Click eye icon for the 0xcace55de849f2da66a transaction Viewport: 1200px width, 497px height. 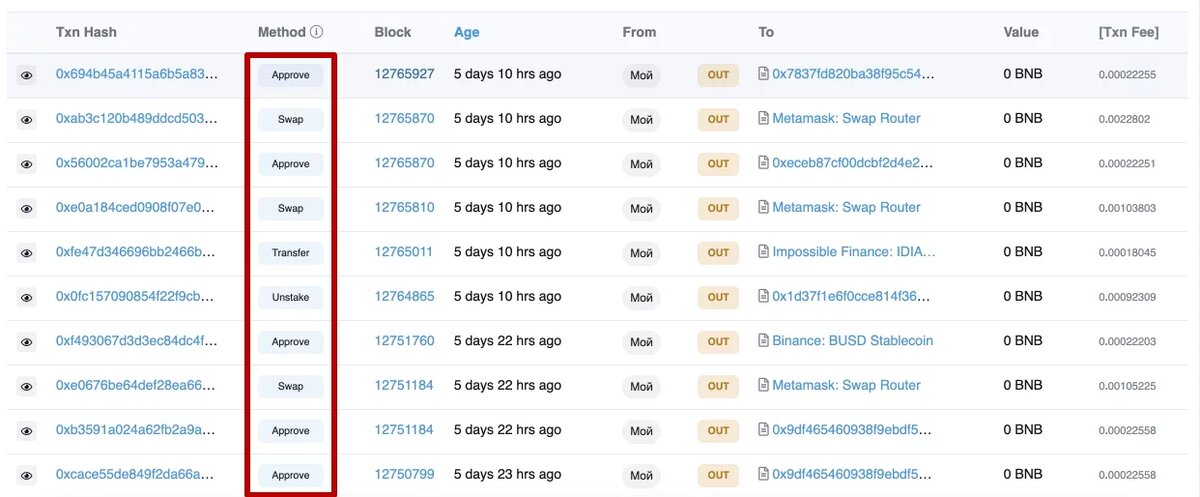pyautogui.click(x=27, y=475)
